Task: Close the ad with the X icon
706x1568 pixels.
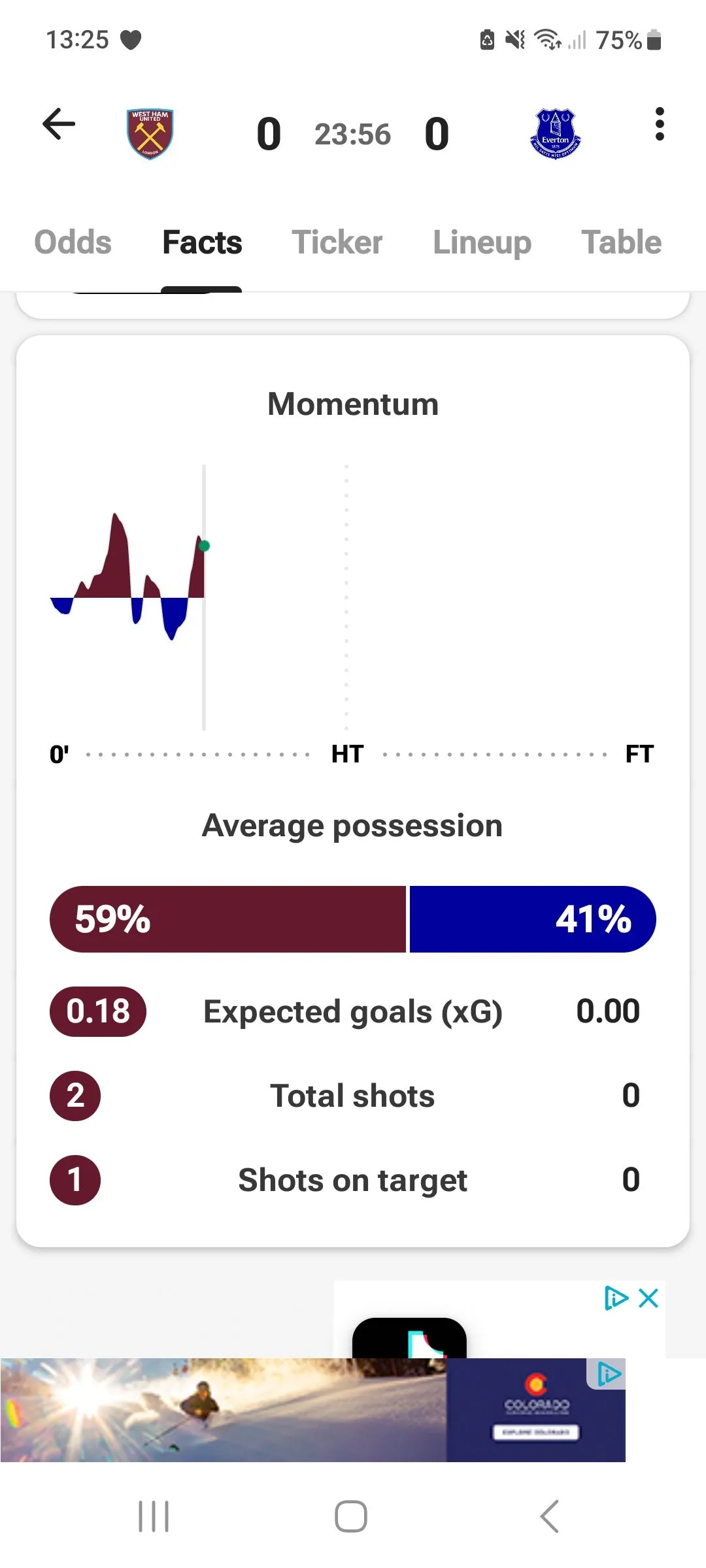Action: click(648, 1298)
